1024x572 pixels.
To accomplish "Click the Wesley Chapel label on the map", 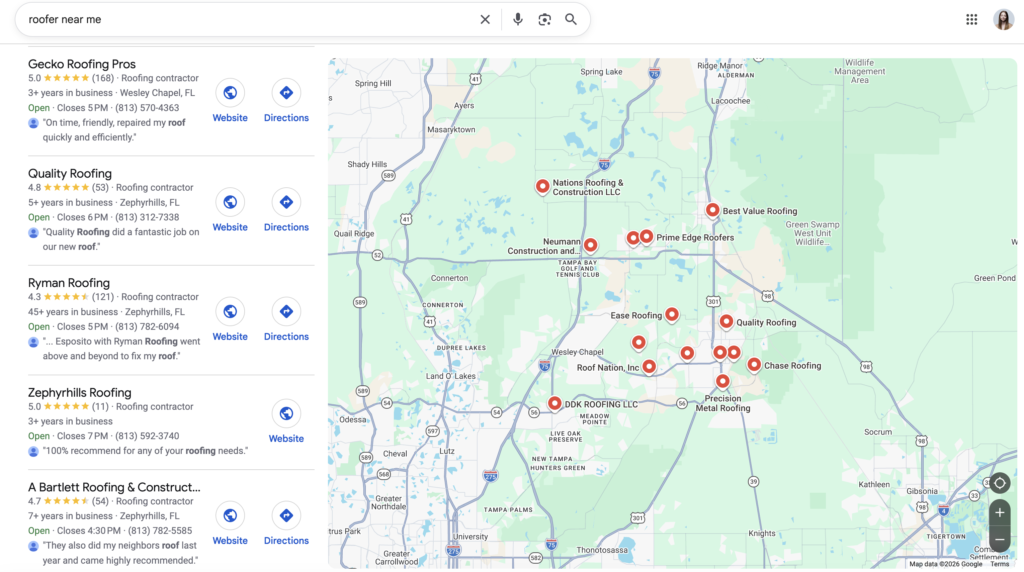I will point(577,352).
